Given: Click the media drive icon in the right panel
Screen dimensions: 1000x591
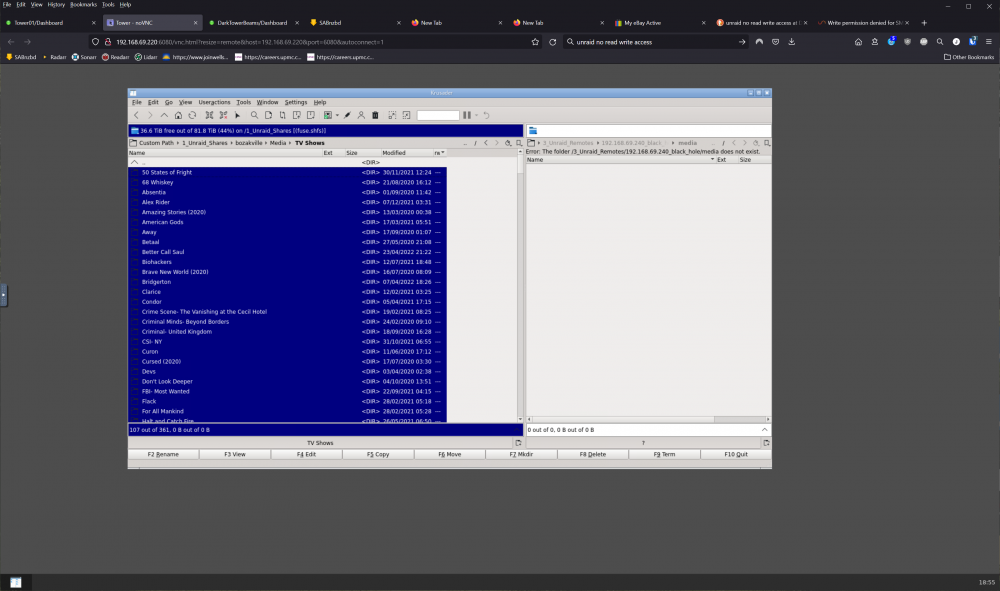Looking at the screenshot, I should [x=533, y=131].
